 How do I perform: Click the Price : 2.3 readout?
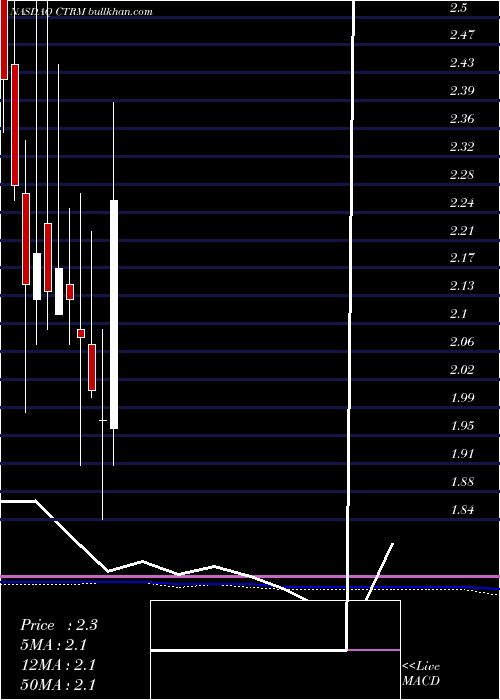click(59, 625)
